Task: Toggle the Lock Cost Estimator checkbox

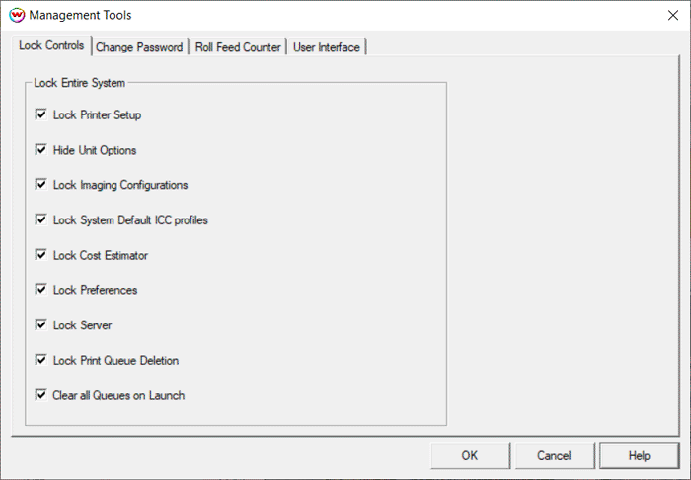Action: point(41,255)
